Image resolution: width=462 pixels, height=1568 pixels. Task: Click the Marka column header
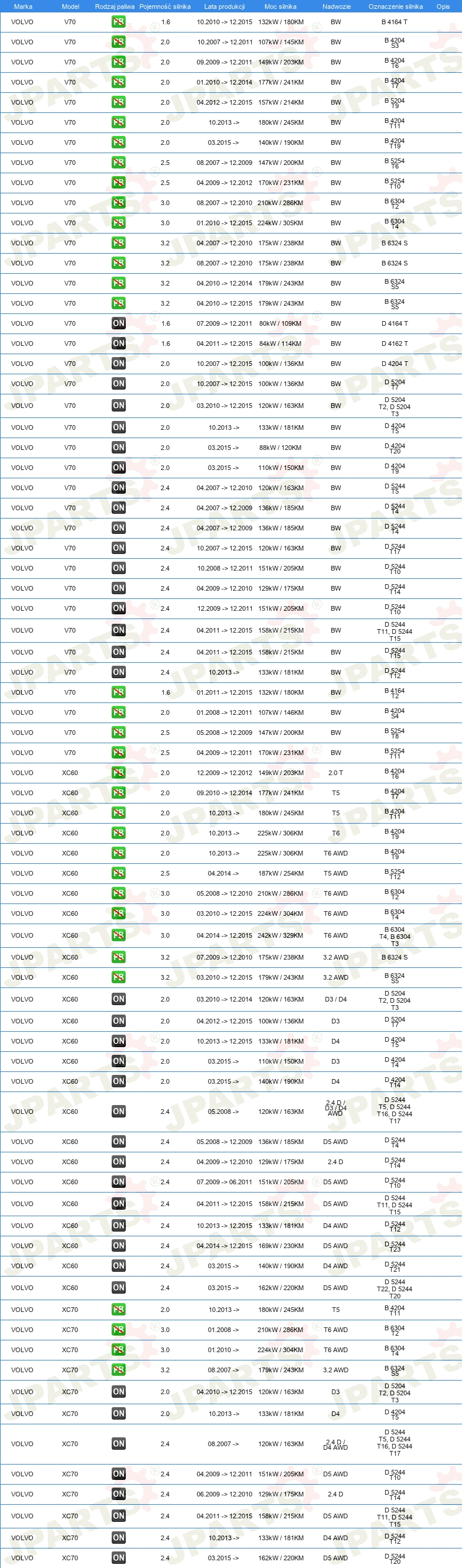(x=23, y=7)
